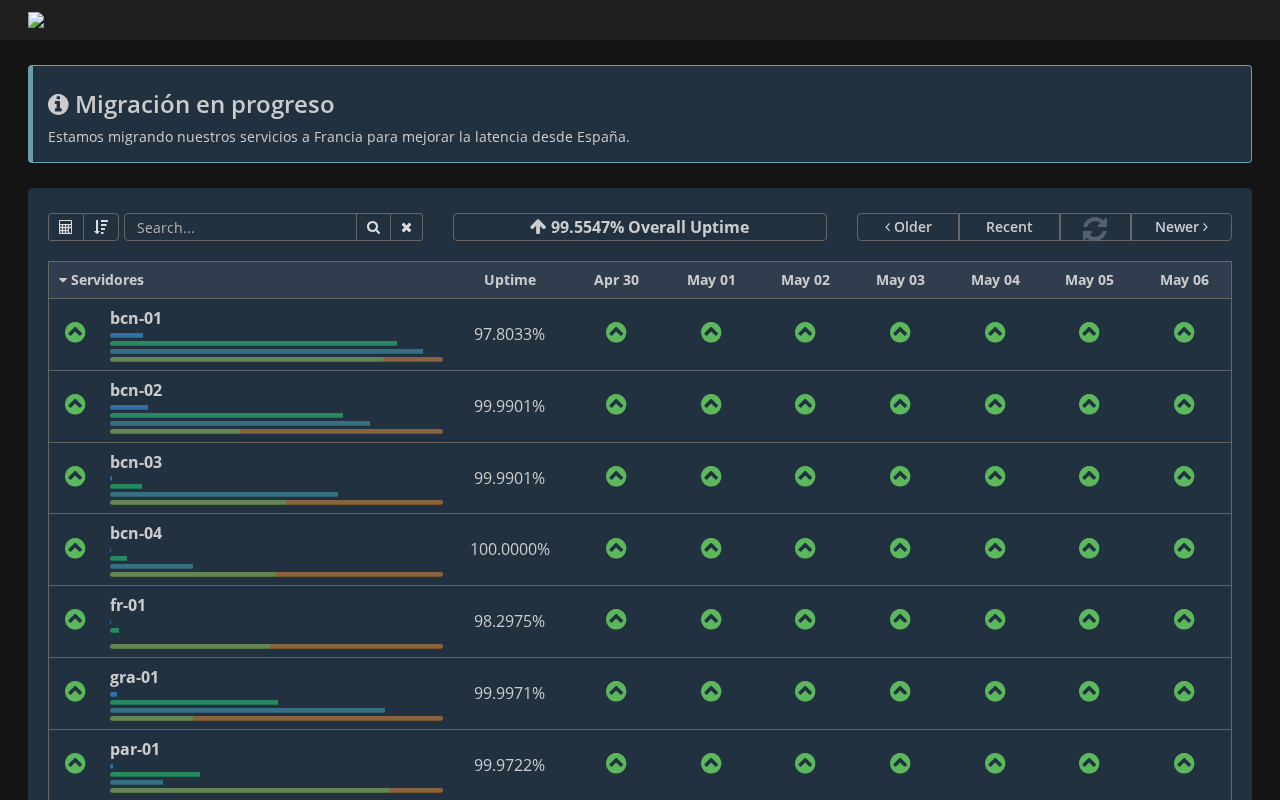Click the refresh arrows icon
Image resolution: width=1280 pixels, height=800 pixels.
click(1095, 227)
